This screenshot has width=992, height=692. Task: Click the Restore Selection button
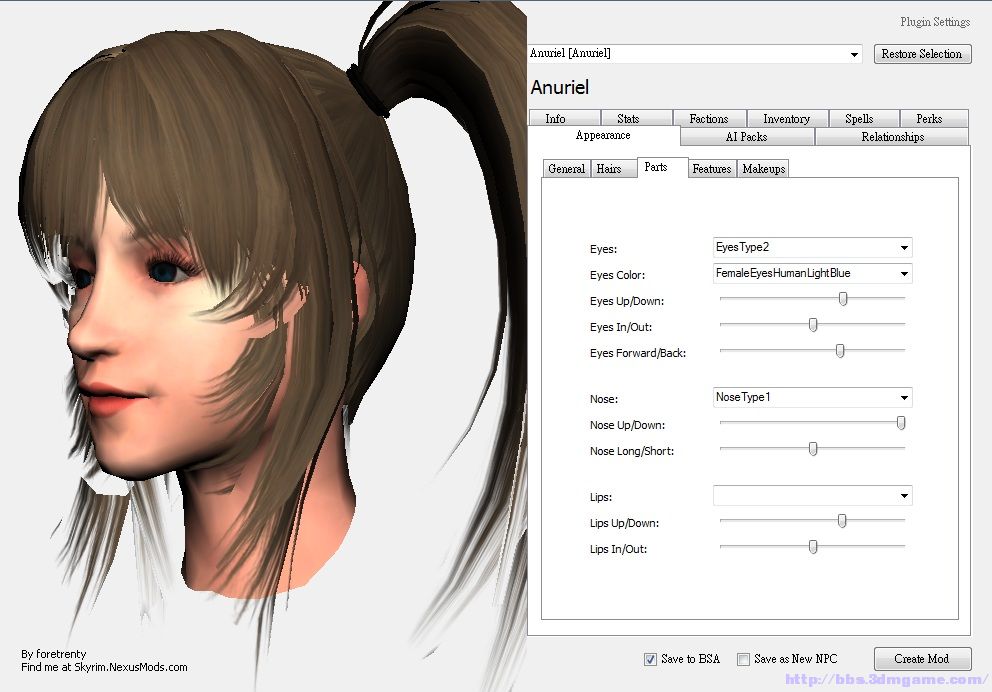922,54
